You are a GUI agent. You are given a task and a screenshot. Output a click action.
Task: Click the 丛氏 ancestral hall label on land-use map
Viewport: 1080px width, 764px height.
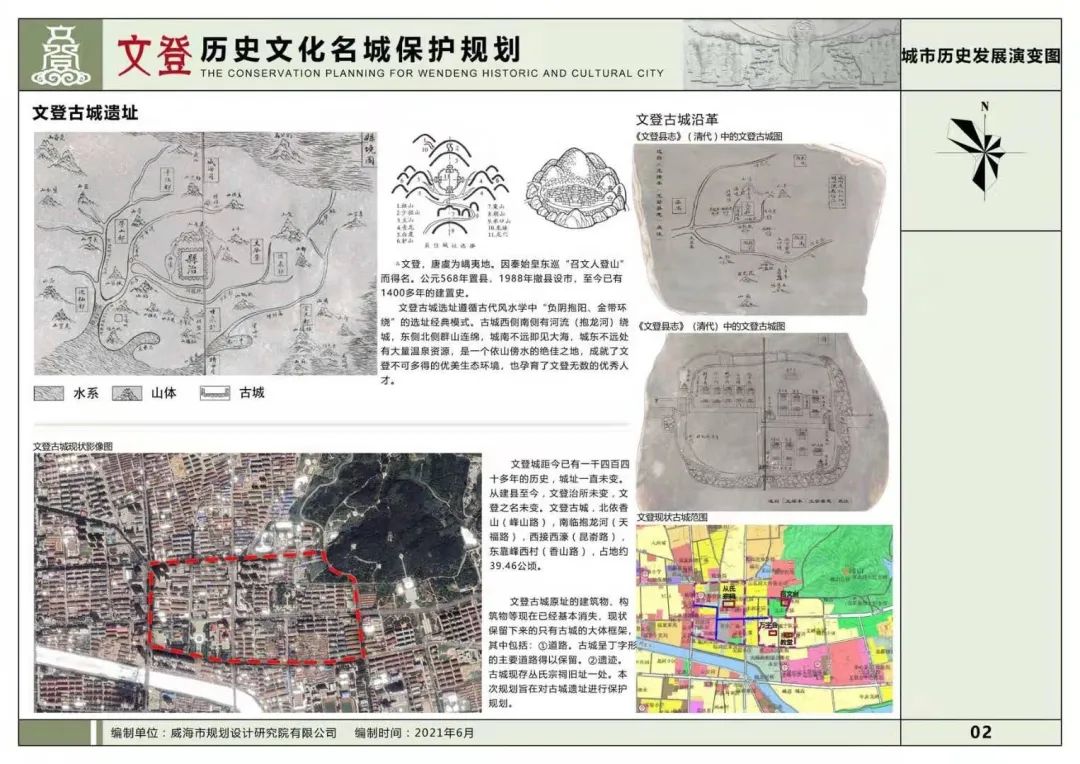point(728,592)
